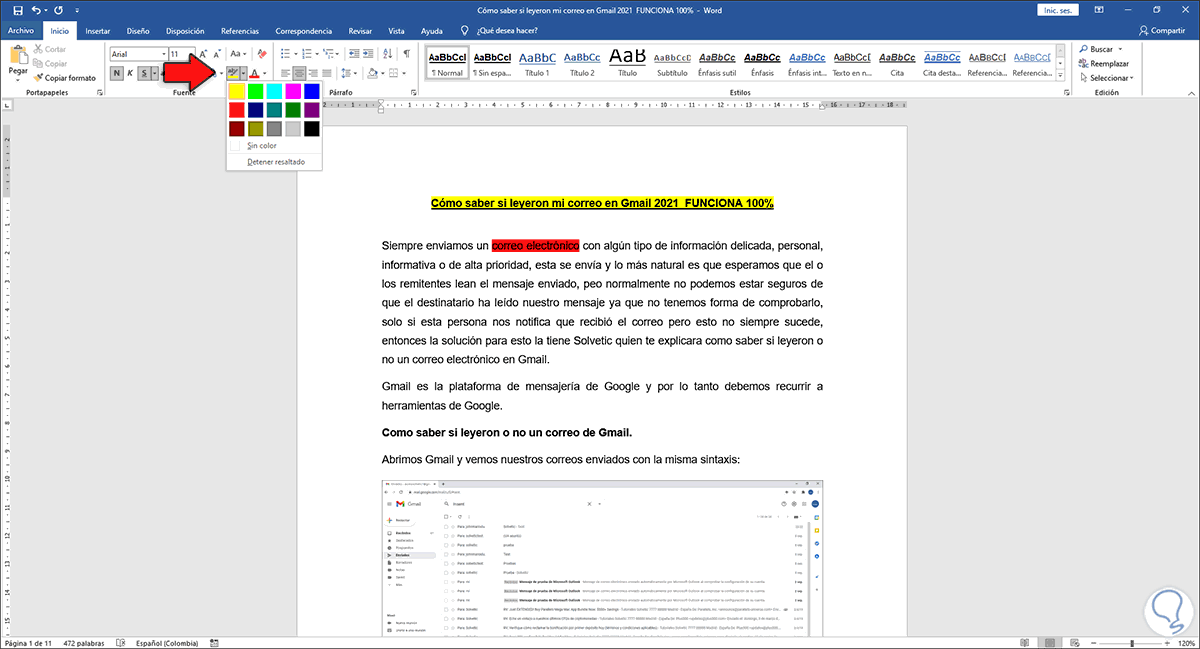Screen dimensions: 1200x649
Task: Click Inic. ses. sign-in button
Action: coord(1060,10)
